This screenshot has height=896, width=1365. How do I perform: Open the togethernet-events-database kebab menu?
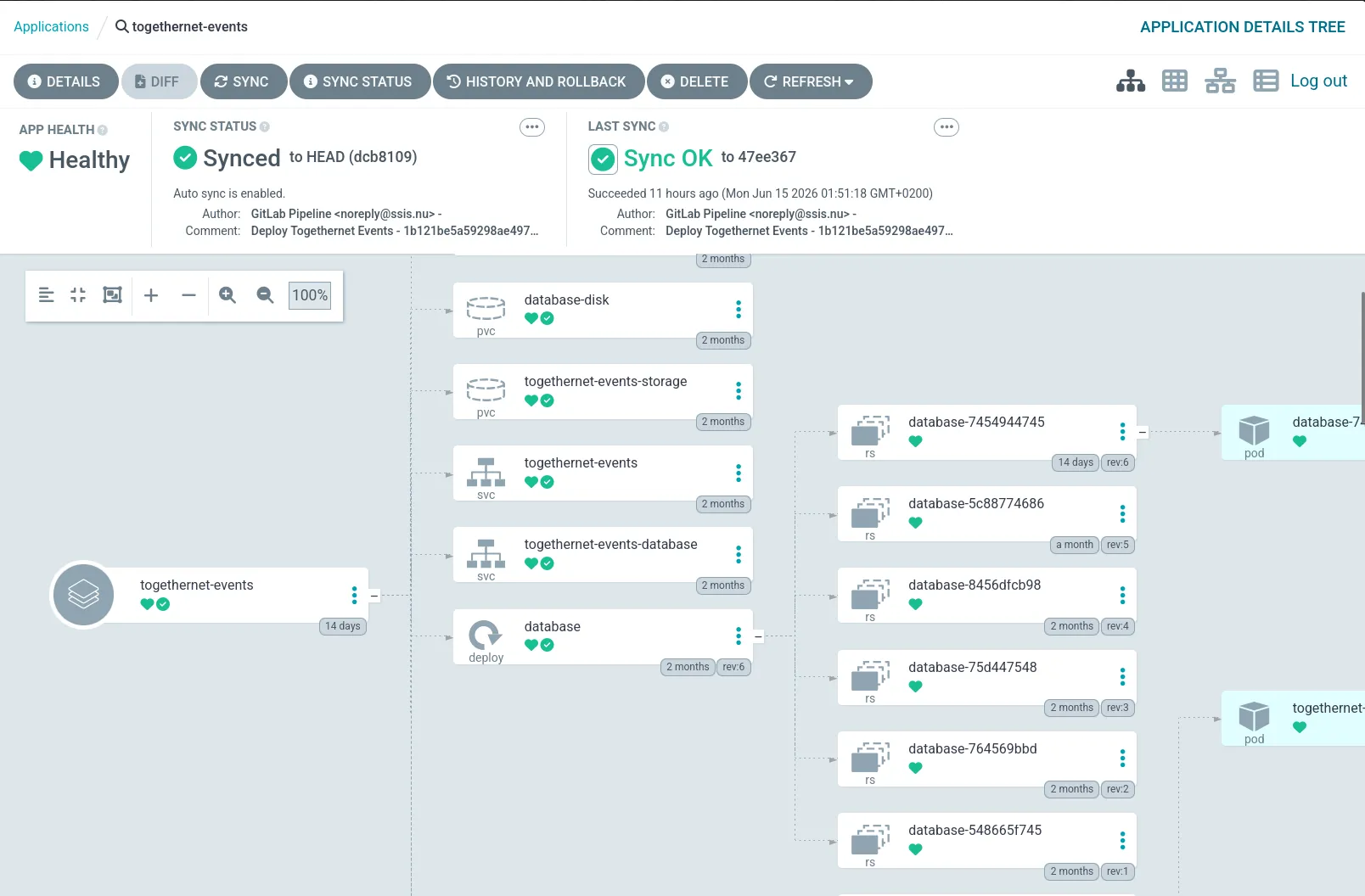coord(739,554)
